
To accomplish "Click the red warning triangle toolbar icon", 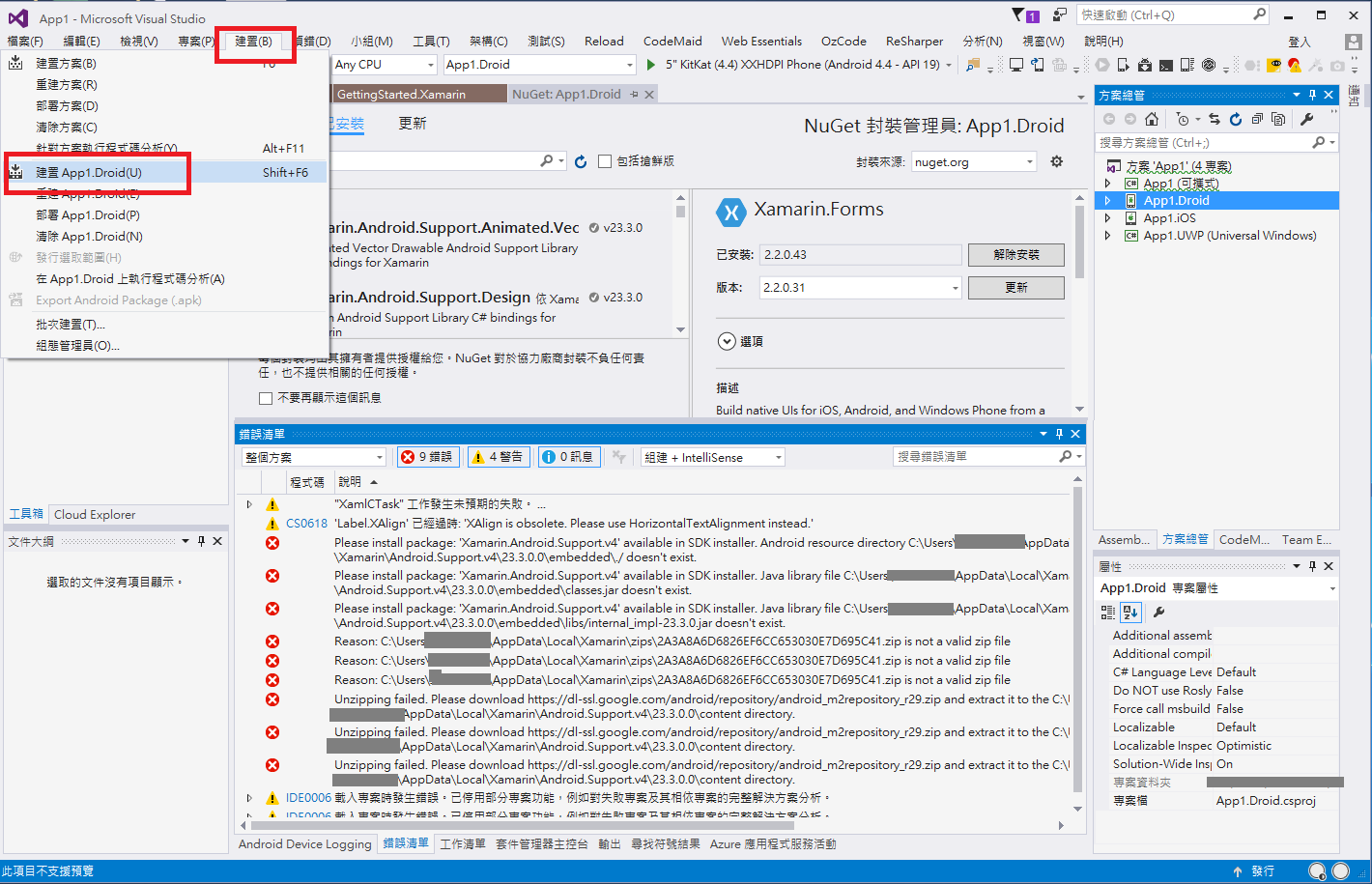I will [1295, 65].
